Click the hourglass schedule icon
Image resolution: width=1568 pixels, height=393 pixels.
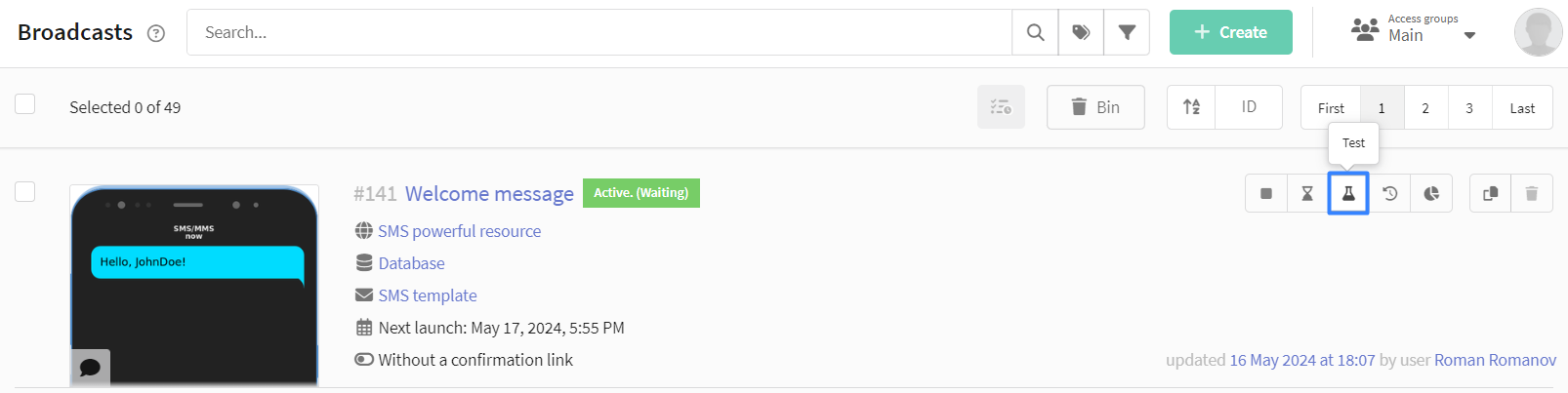pyautogui.click(x=1307, y=193)
